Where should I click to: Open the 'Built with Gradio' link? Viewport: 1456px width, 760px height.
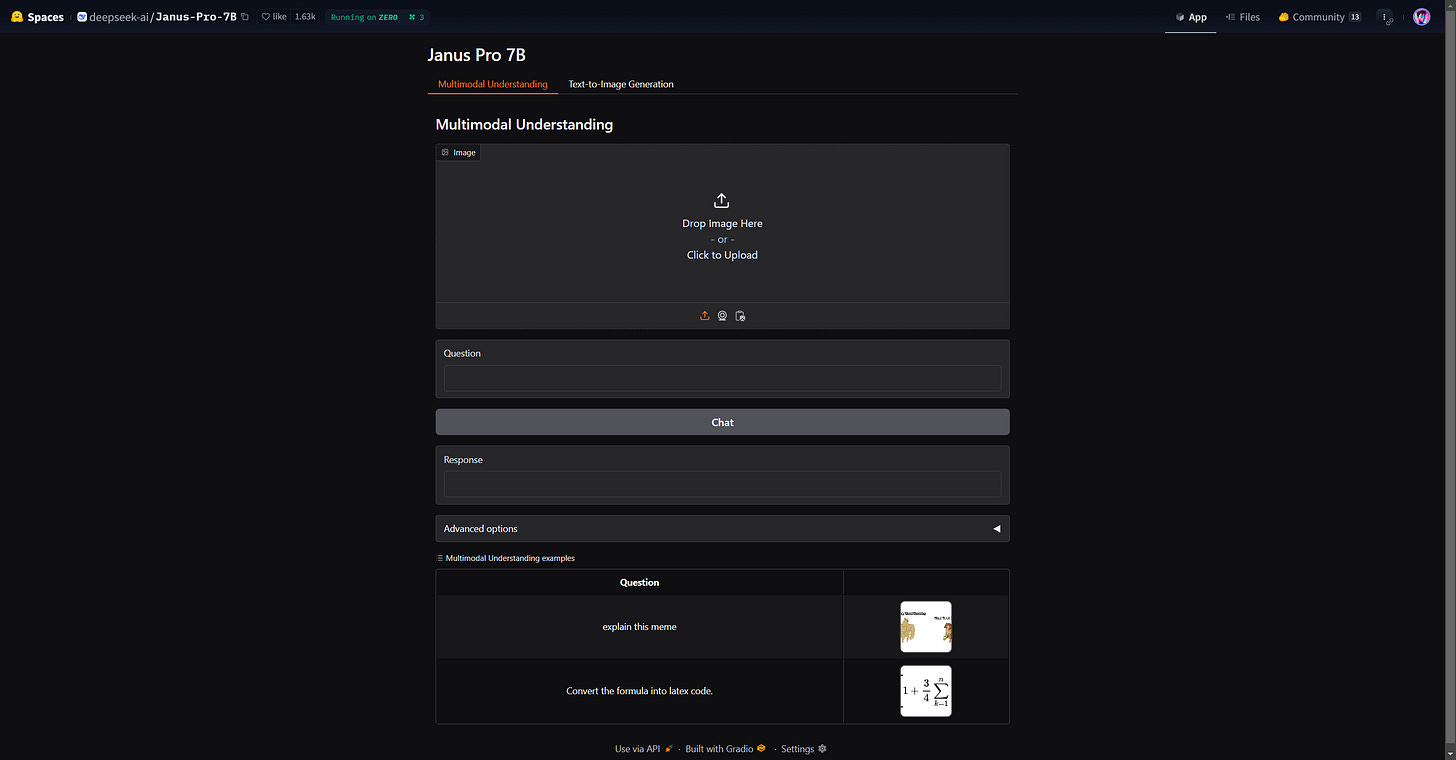click(725, 748)
